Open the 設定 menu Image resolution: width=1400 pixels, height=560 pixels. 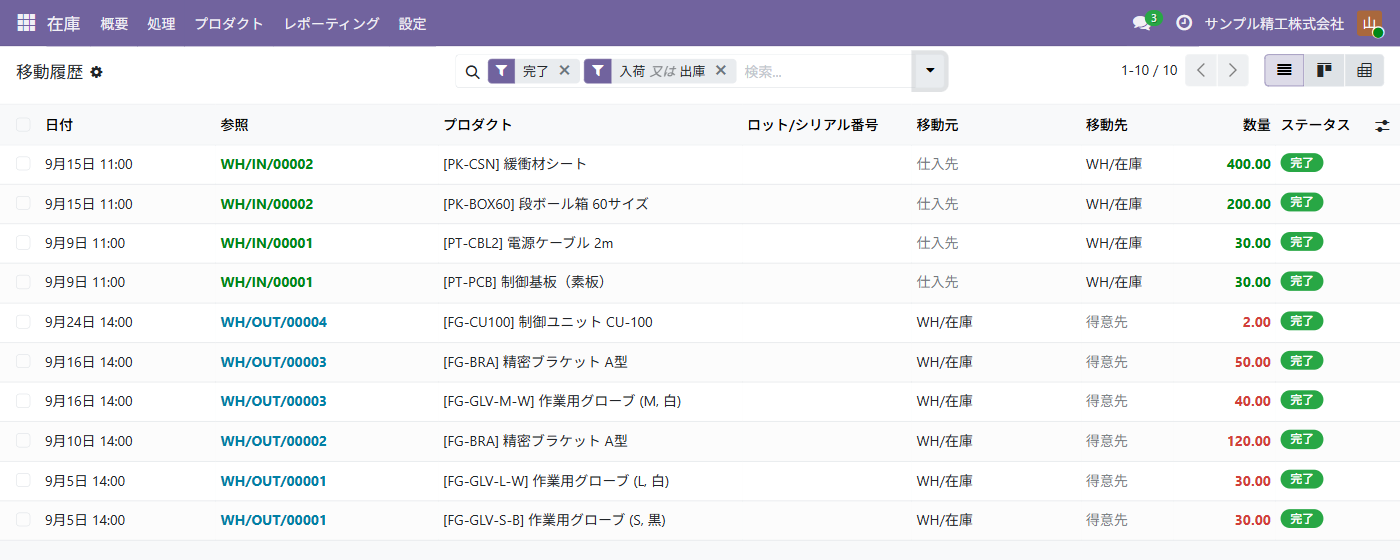(x=412, y=23)
